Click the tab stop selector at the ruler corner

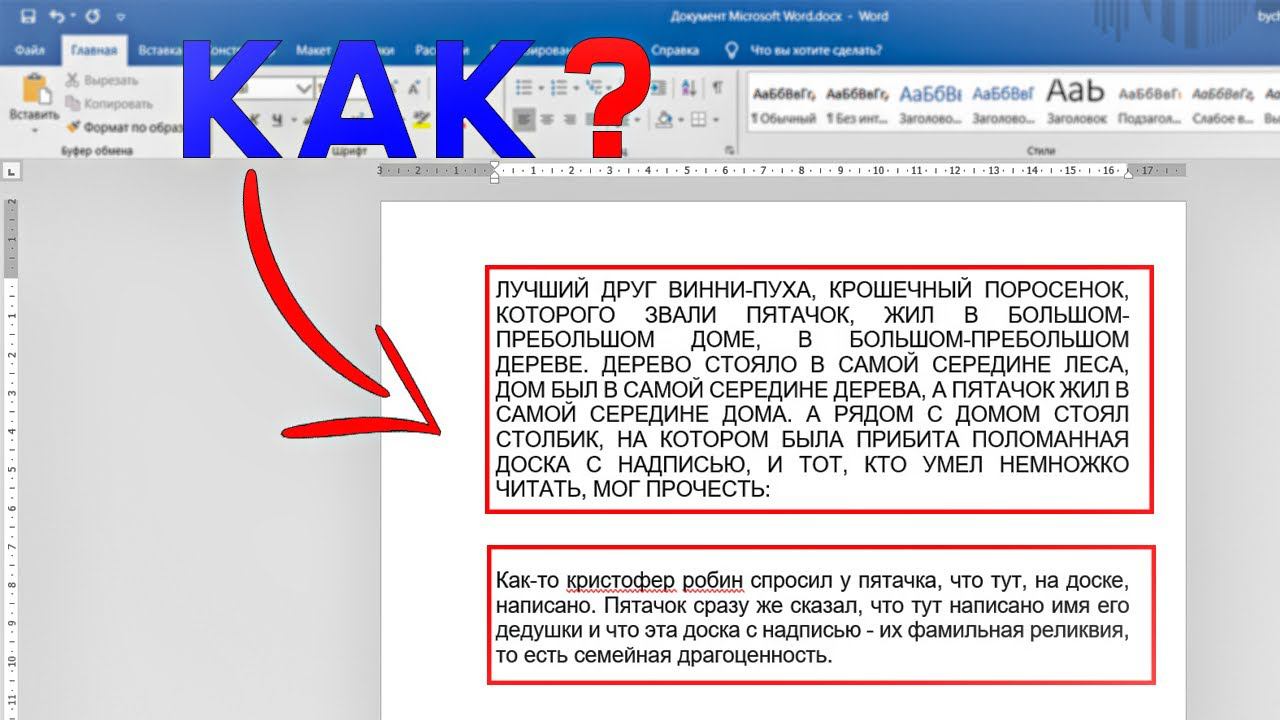(x=10, y=172)
